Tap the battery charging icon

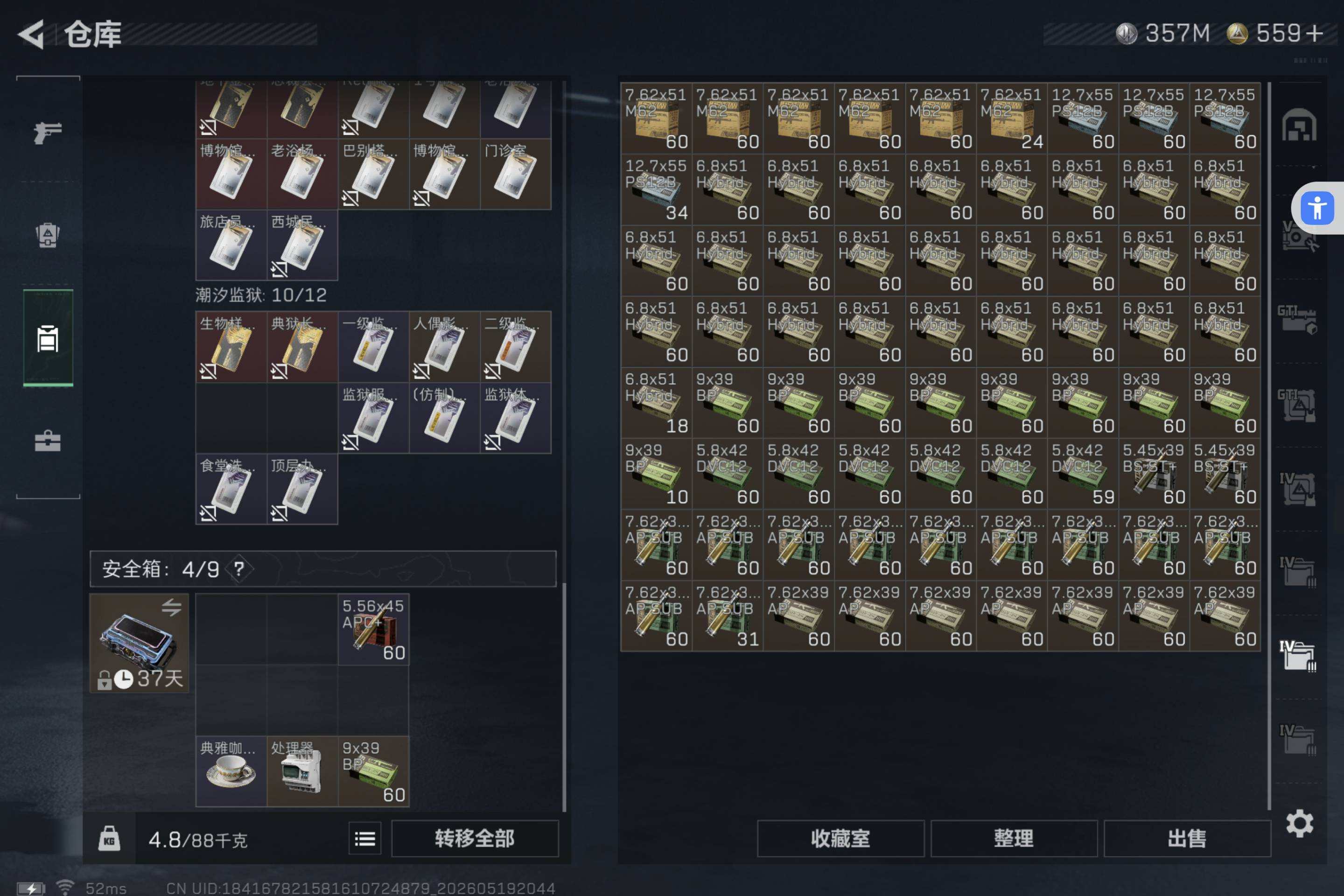tap(31, 889)
